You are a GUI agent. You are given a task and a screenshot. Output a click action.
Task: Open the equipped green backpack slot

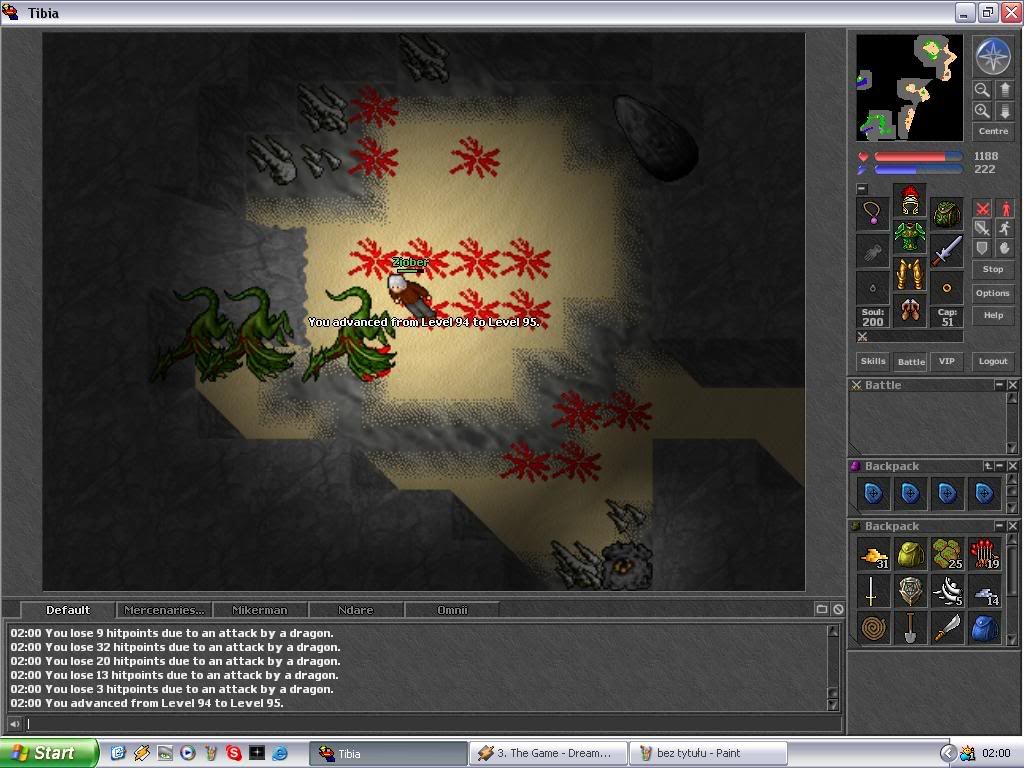[946, 214]
